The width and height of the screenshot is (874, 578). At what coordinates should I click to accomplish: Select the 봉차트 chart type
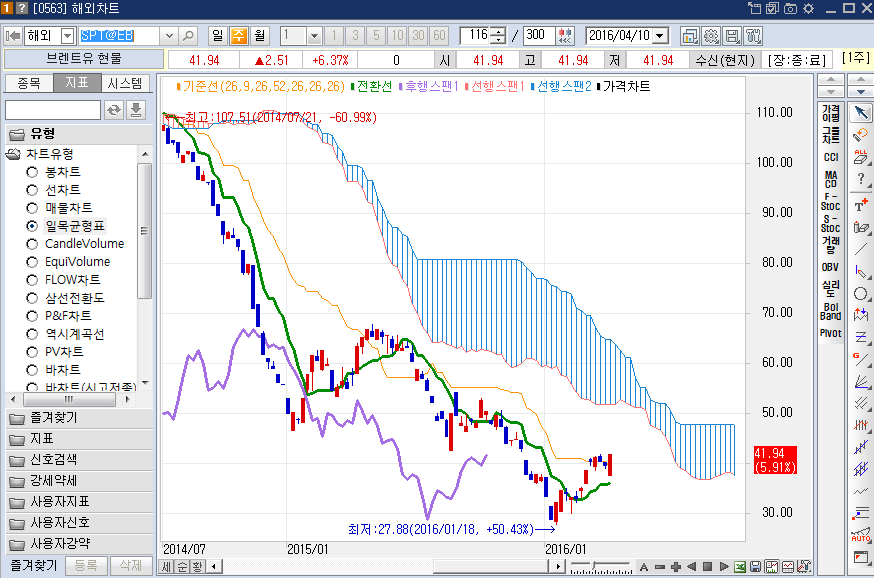pos(33,172)
